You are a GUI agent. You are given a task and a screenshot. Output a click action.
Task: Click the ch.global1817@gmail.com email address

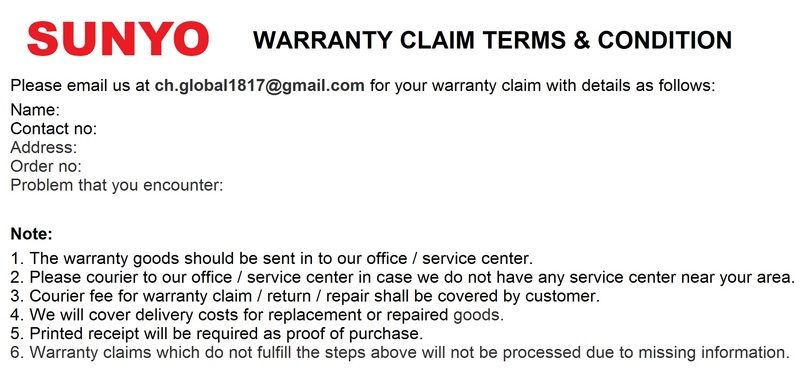[260, 85]
